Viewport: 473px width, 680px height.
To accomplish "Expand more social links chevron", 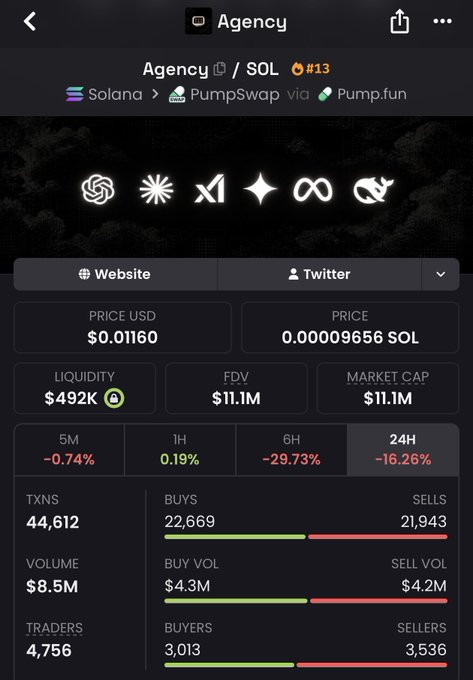I will pos(440,274).
